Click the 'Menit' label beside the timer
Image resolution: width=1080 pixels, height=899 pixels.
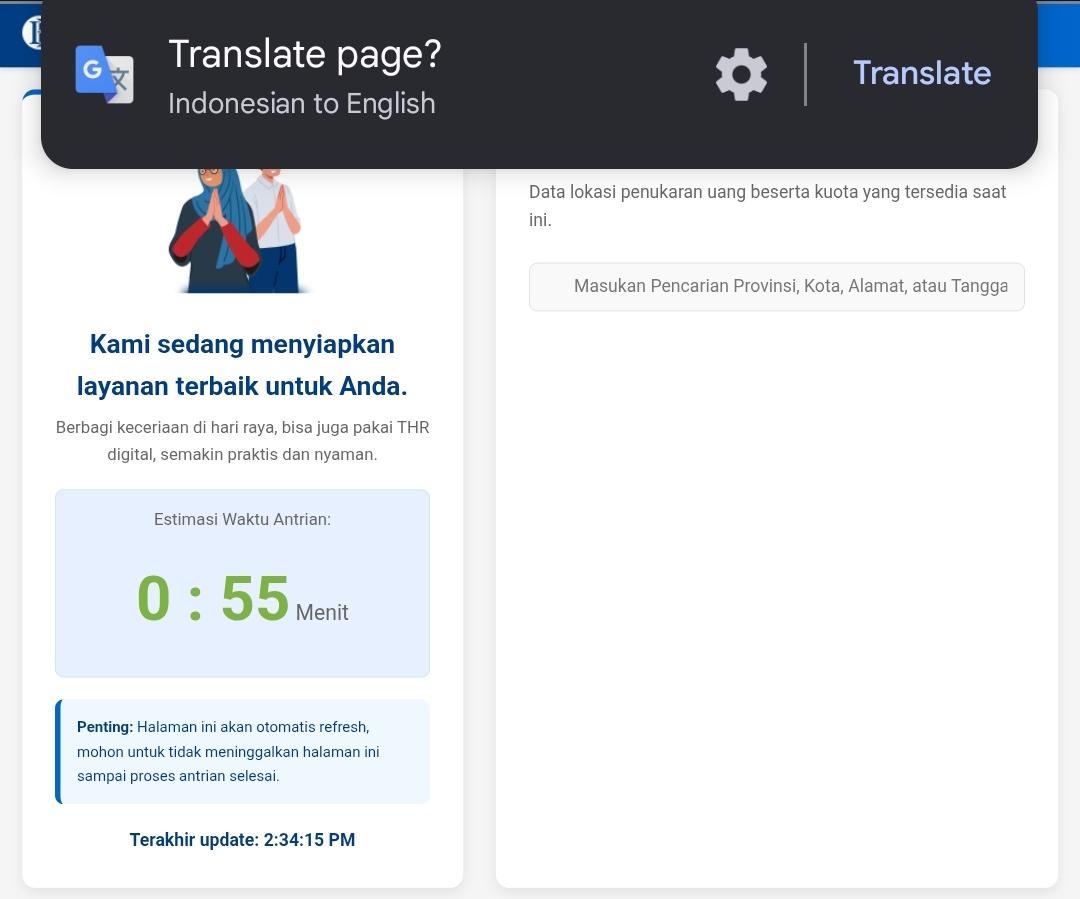click(321, 612)
